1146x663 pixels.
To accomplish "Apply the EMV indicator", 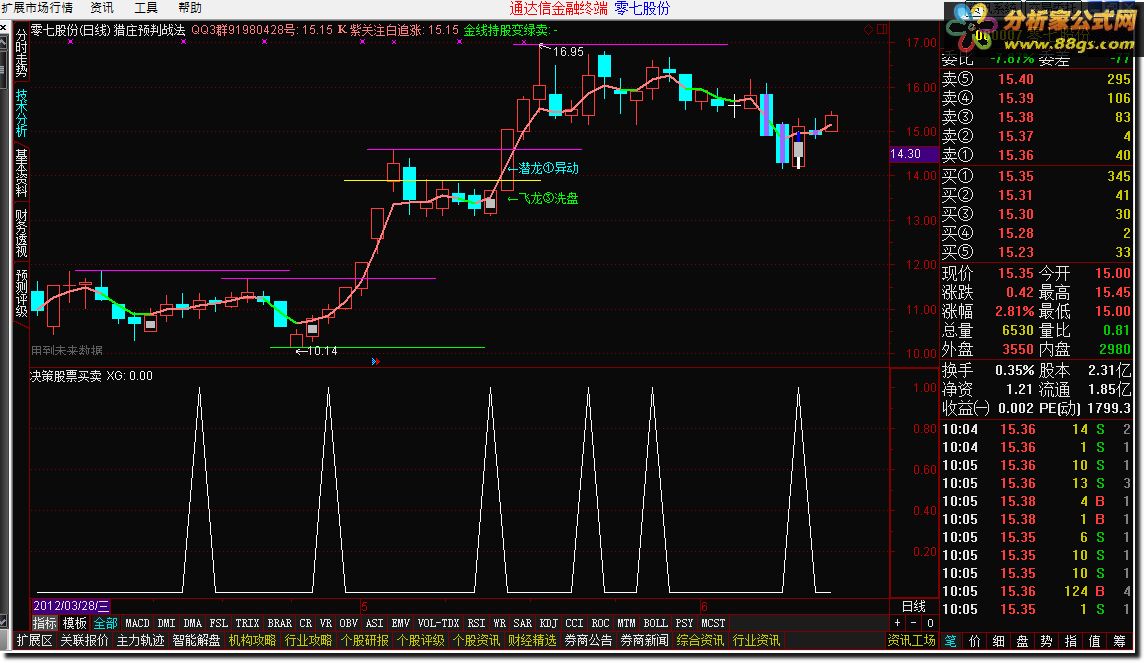I will 401,623.
